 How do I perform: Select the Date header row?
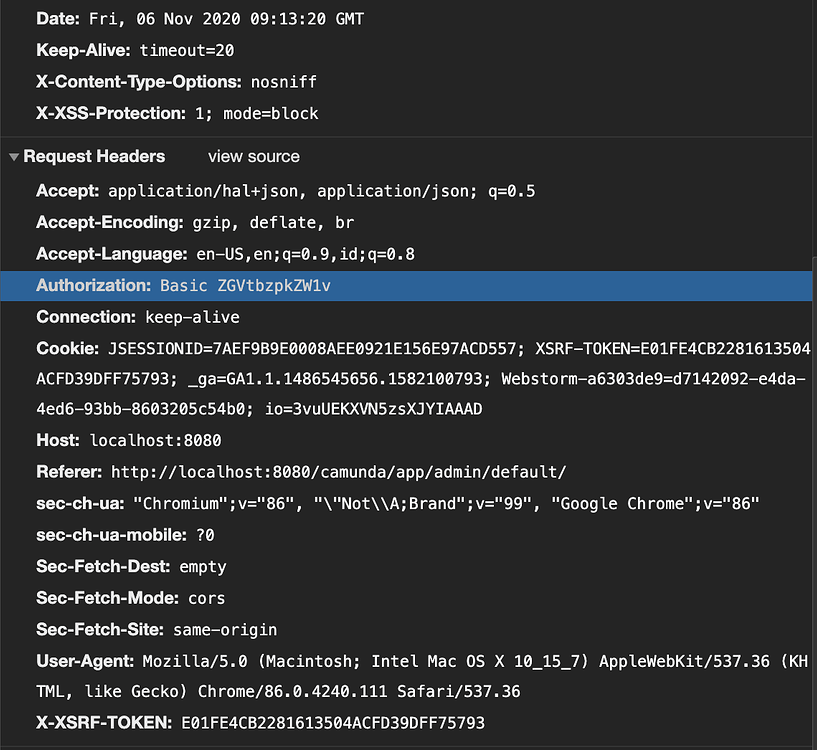(x=200, y=17)
